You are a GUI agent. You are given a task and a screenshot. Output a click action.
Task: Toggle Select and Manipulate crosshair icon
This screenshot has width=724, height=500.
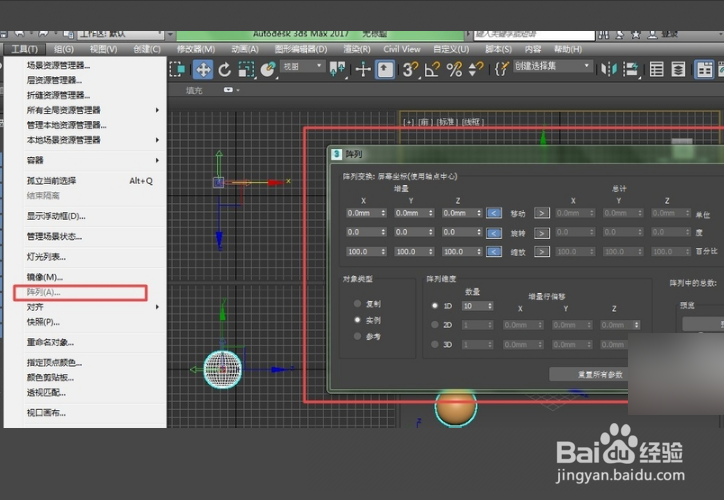coord(363,70)
